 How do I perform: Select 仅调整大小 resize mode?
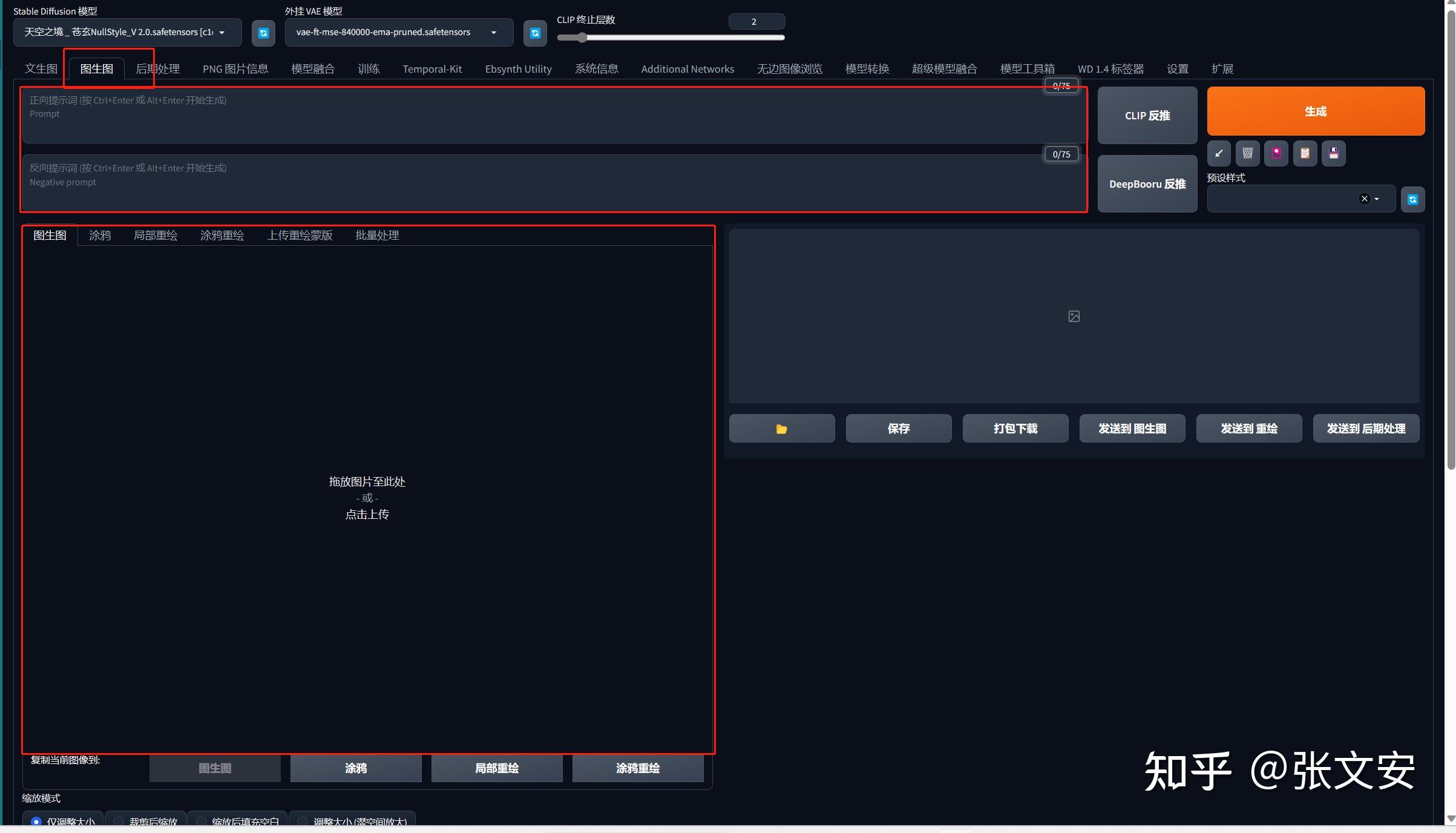62,822
